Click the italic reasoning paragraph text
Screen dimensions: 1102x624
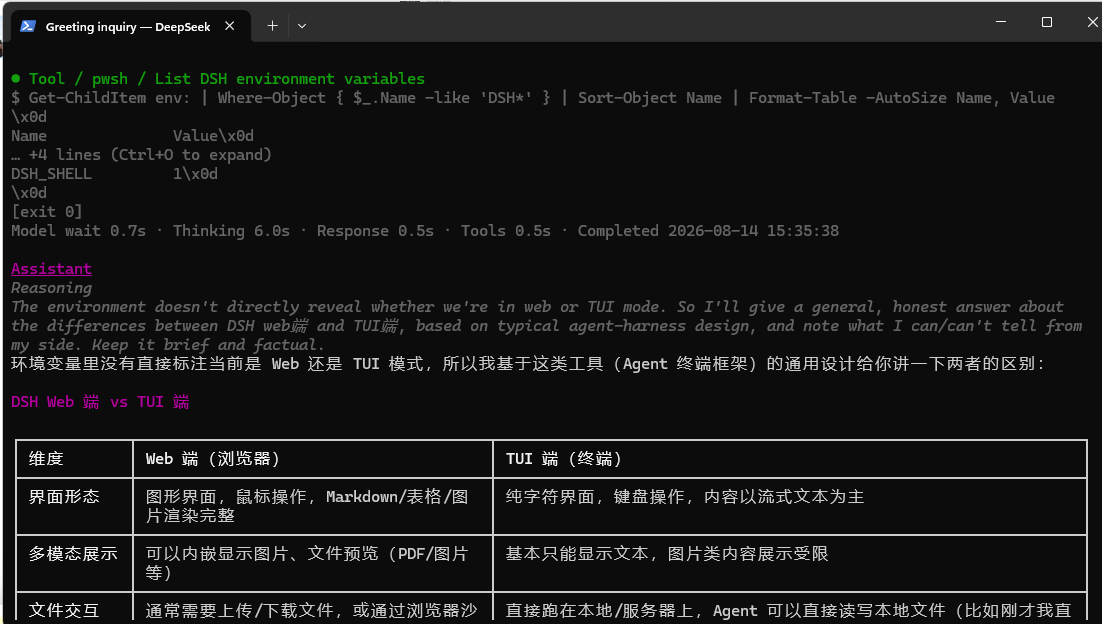point(547,325)
